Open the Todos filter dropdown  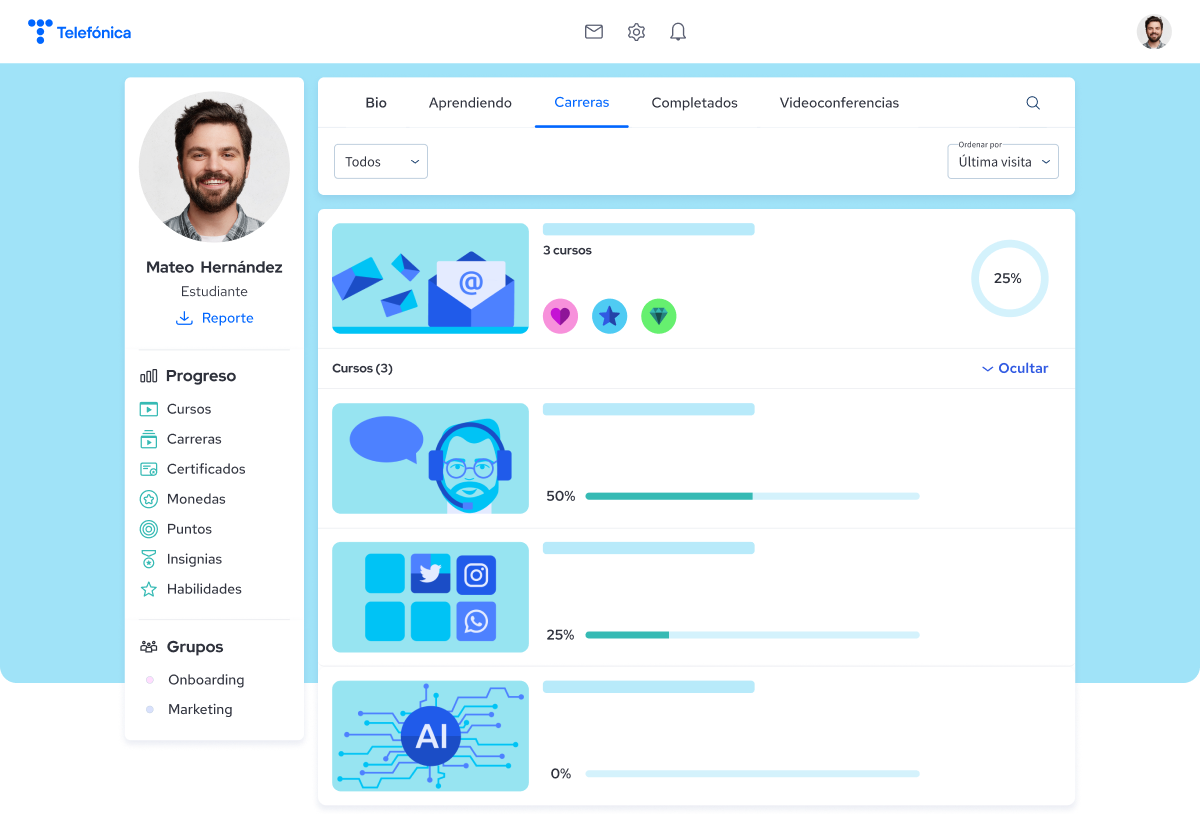pos(381,162)
